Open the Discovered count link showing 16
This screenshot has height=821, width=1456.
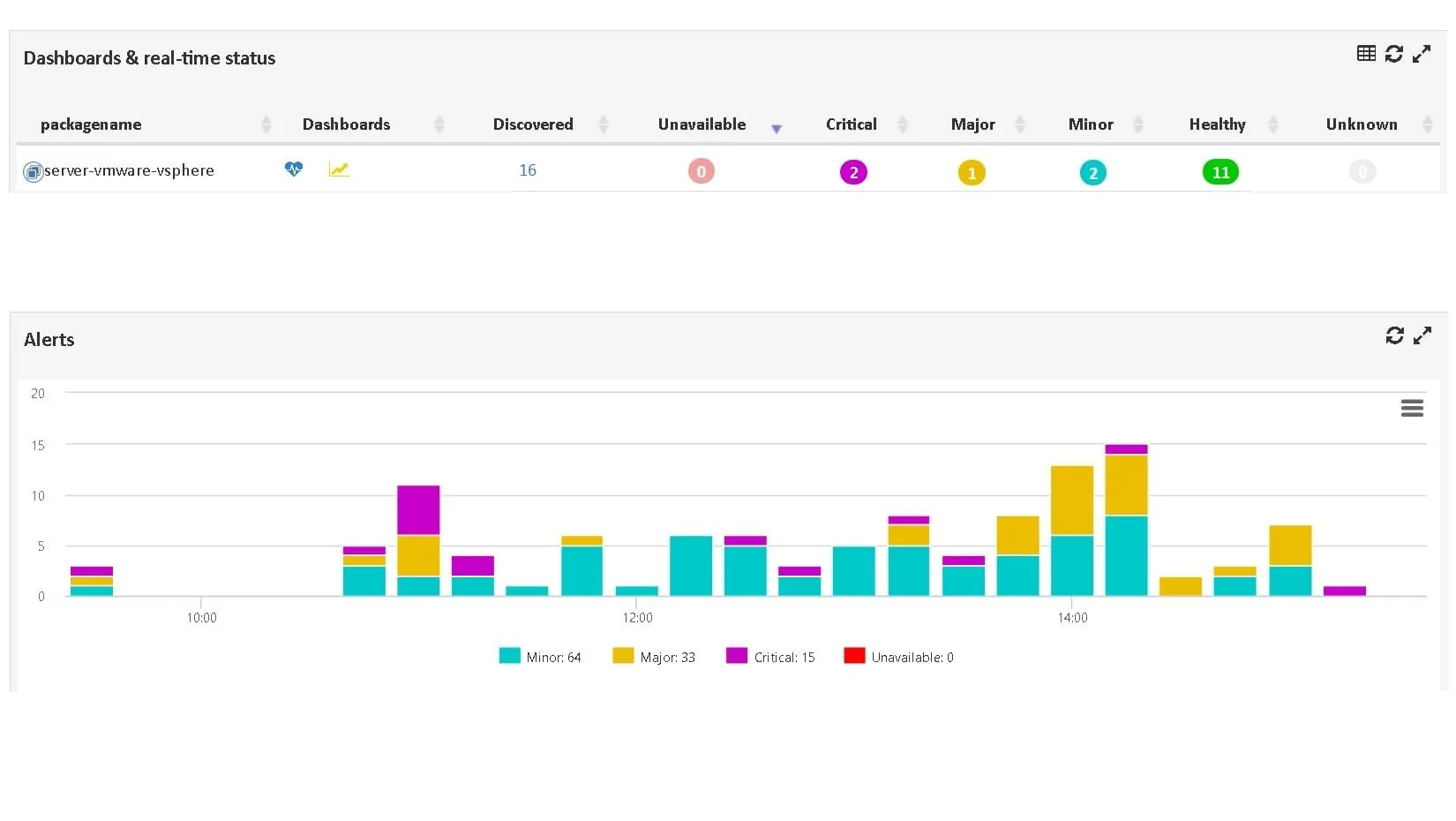tap(528, 169)
